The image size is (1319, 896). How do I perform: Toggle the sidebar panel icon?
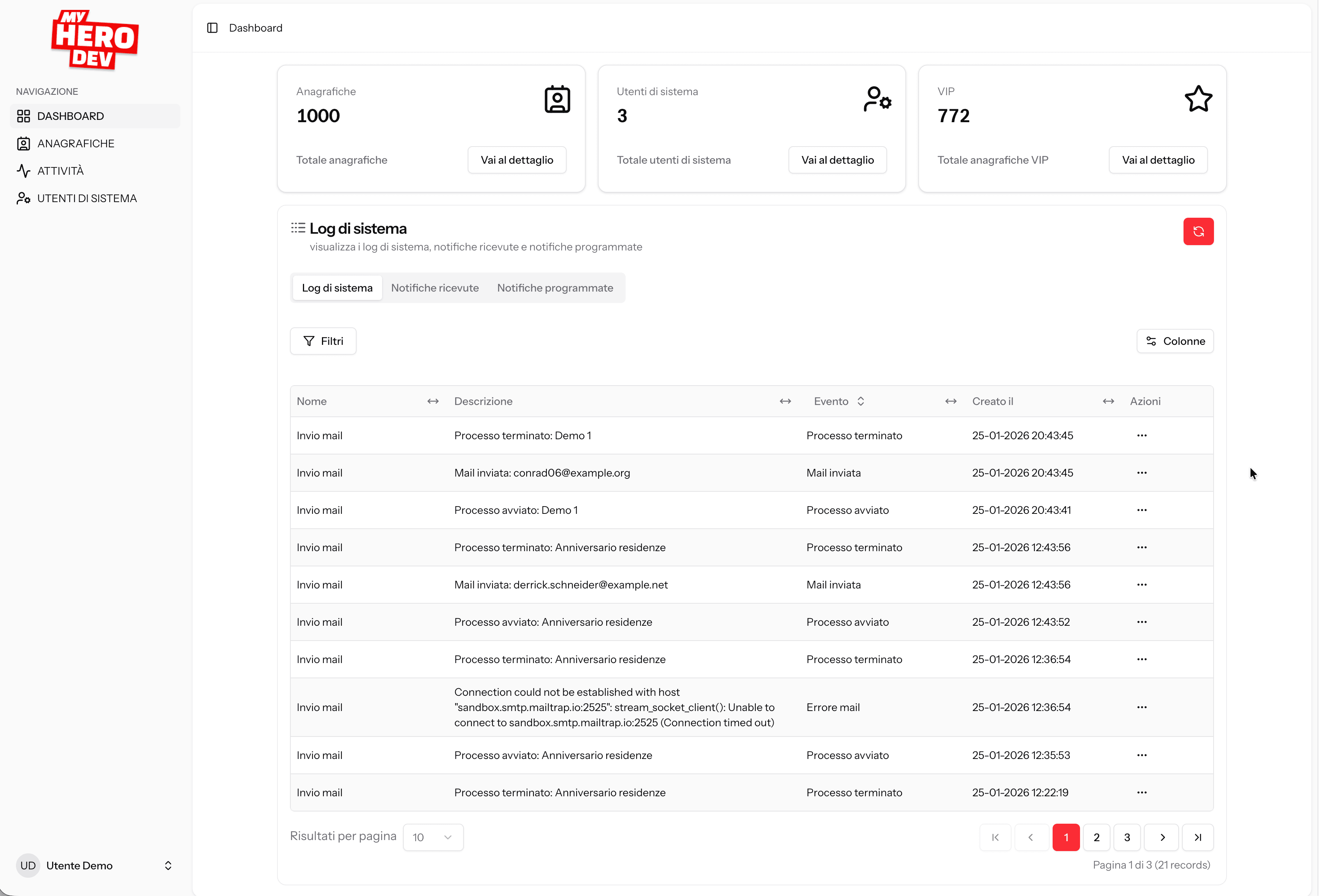212,28
